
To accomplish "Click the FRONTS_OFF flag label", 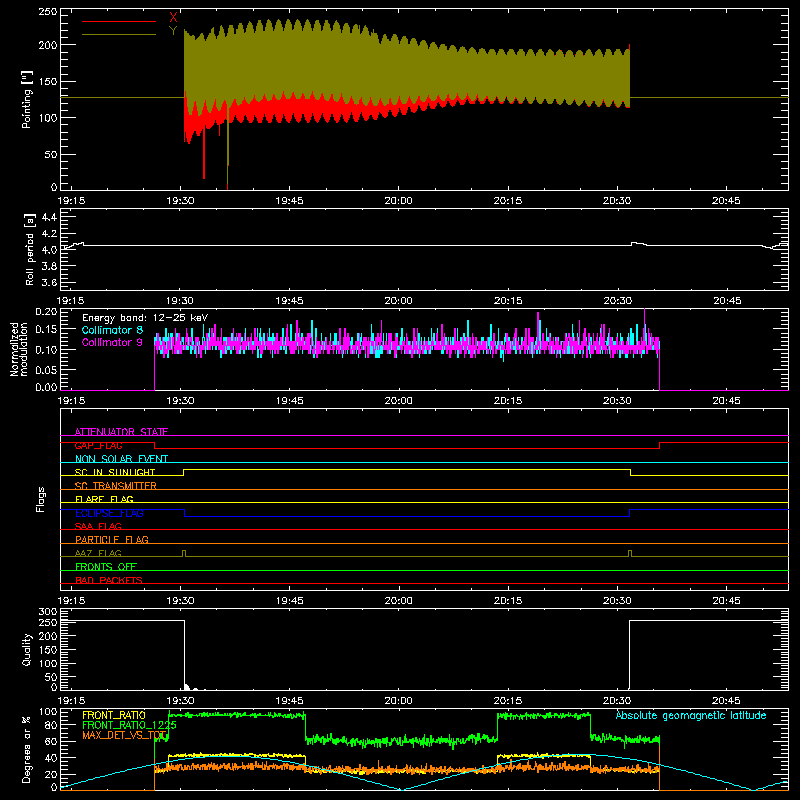I will [x=106, y=566].
